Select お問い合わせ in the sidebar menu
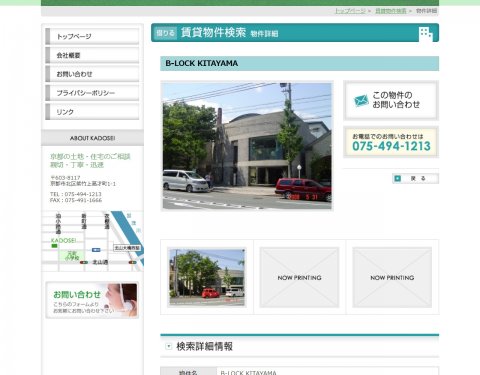Image resolution: width=480 pixels, height=375 pixels. (92, 74)
